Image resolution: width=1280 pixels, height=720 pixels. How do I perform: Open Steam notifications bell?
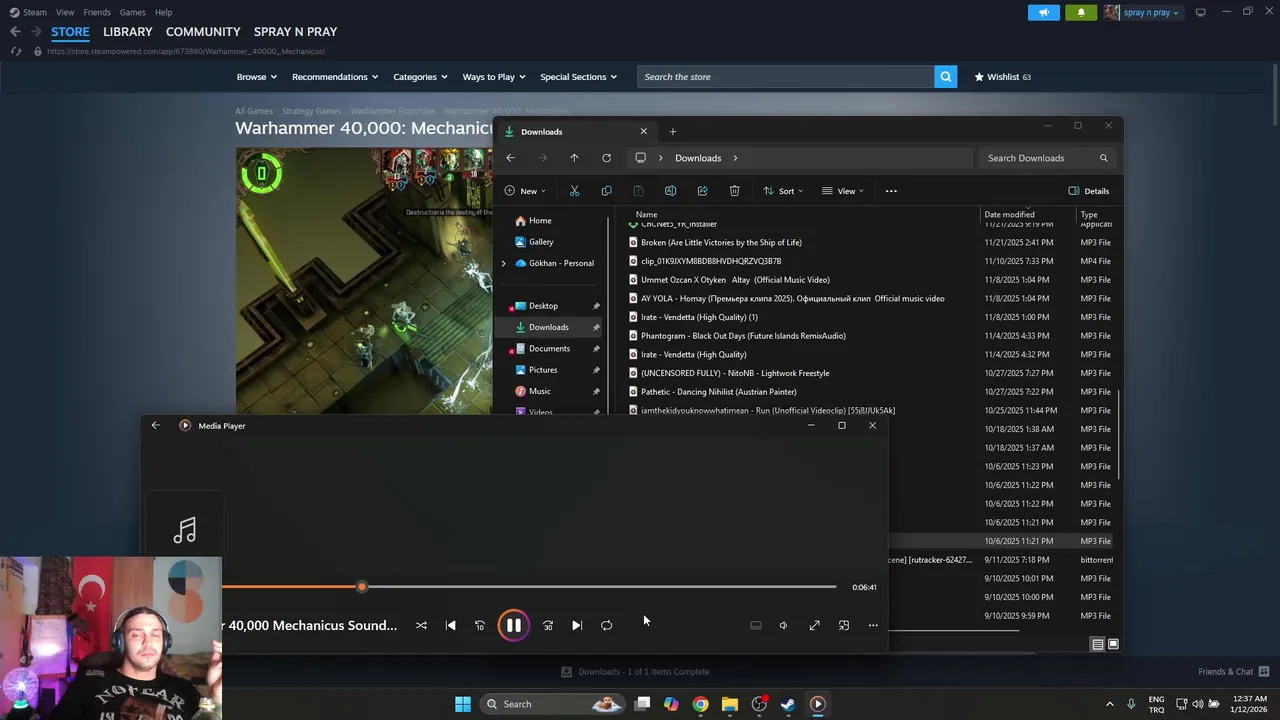[1081, 12]
